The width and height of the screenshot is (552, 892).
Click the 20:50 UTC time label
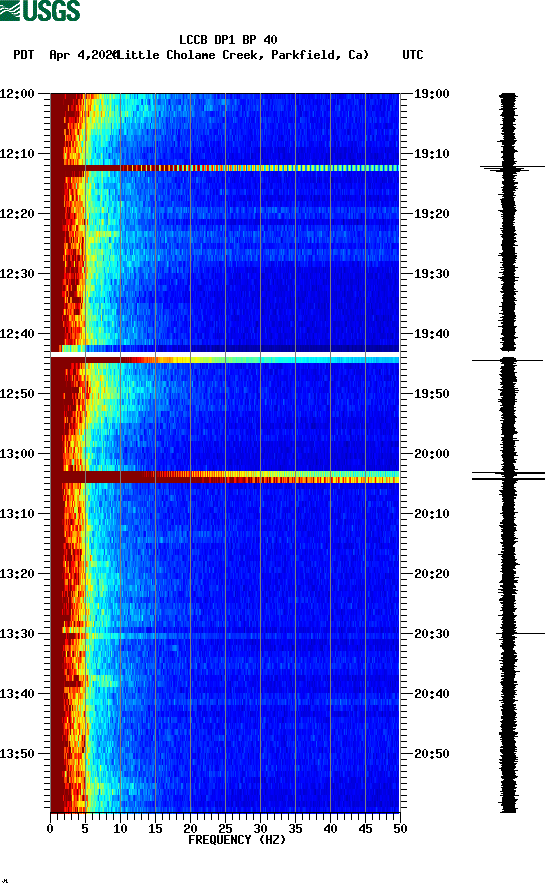point(431,754)
